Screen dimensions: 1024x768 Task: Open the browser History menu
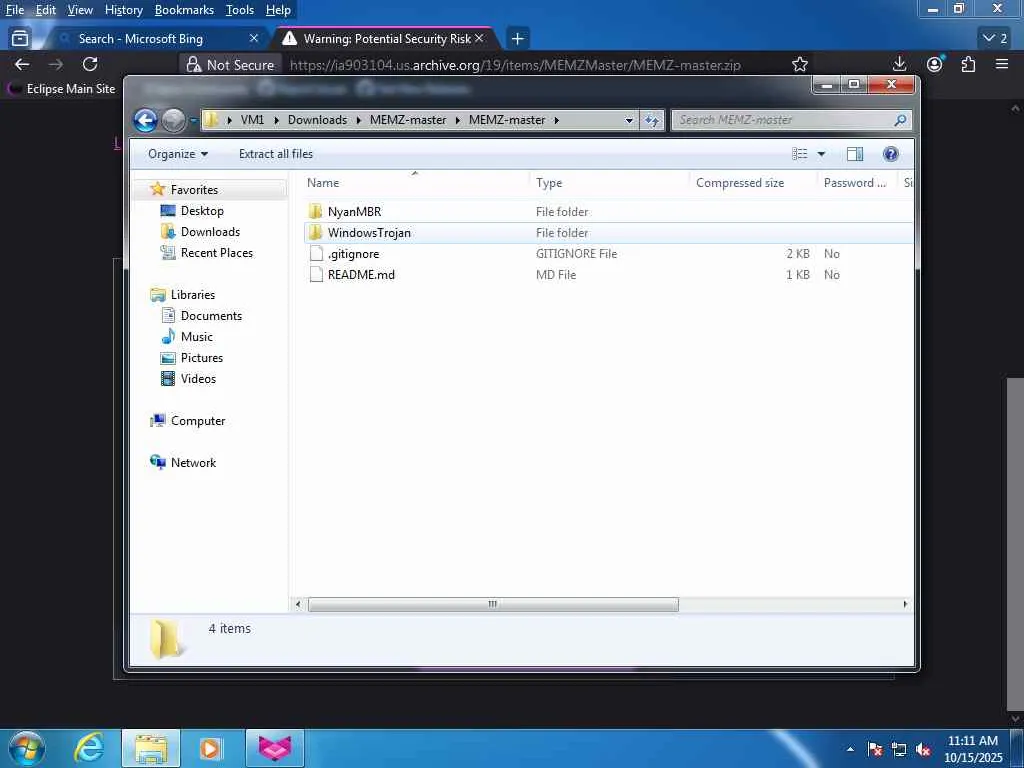[123, 10]
